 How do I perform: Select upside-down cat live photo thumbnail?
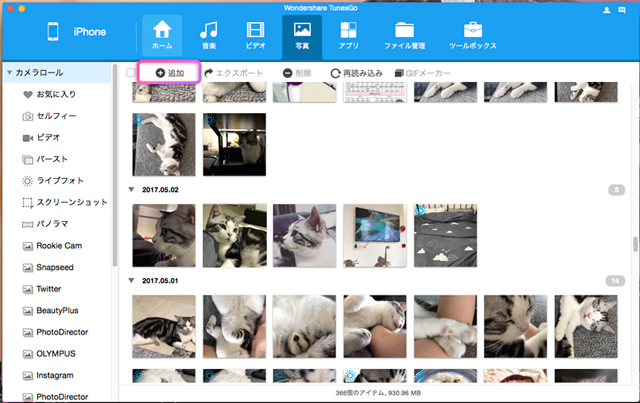click(x=164, y=145)
